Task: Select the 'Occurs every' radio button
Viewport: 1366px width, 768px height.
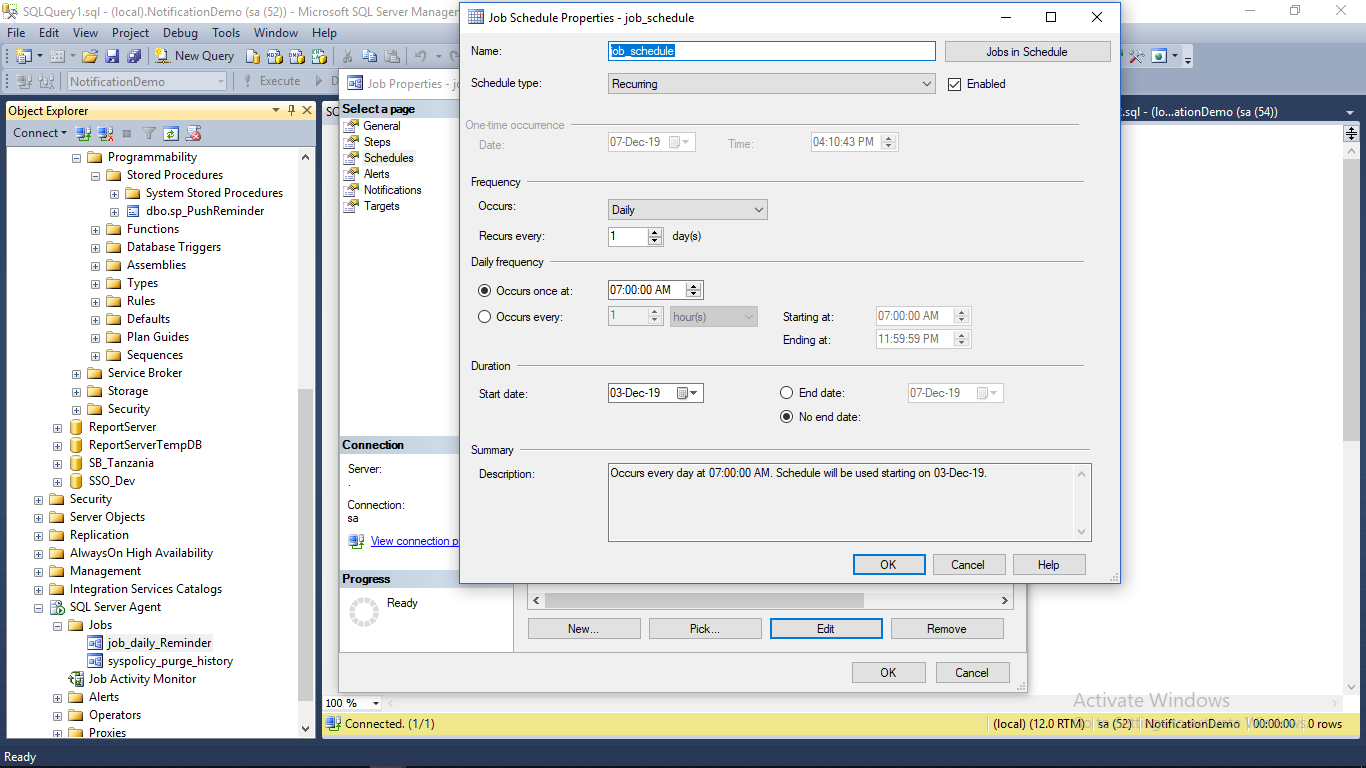Action: (485, 317)
